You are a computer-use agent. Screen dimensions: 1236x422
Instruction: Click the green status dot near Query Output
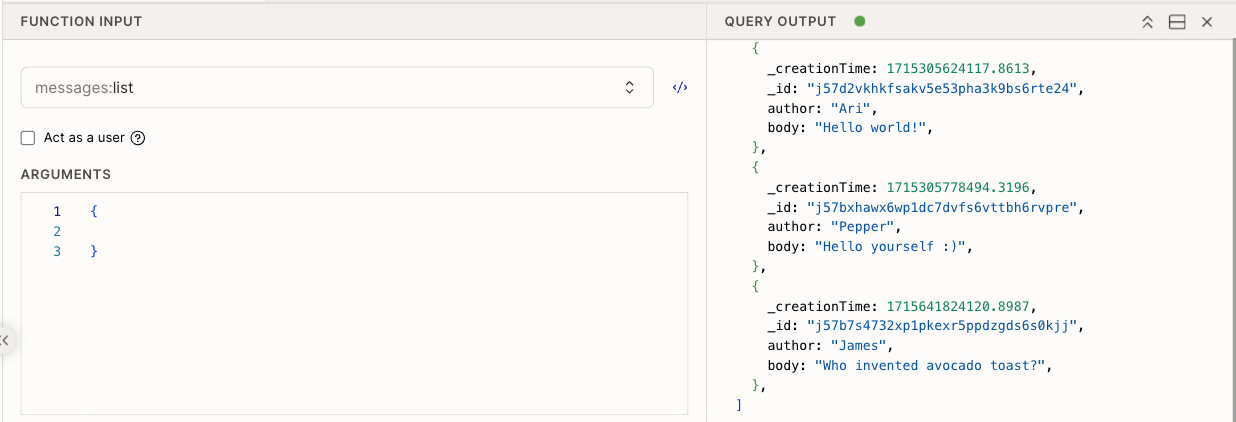coord(859,21)
